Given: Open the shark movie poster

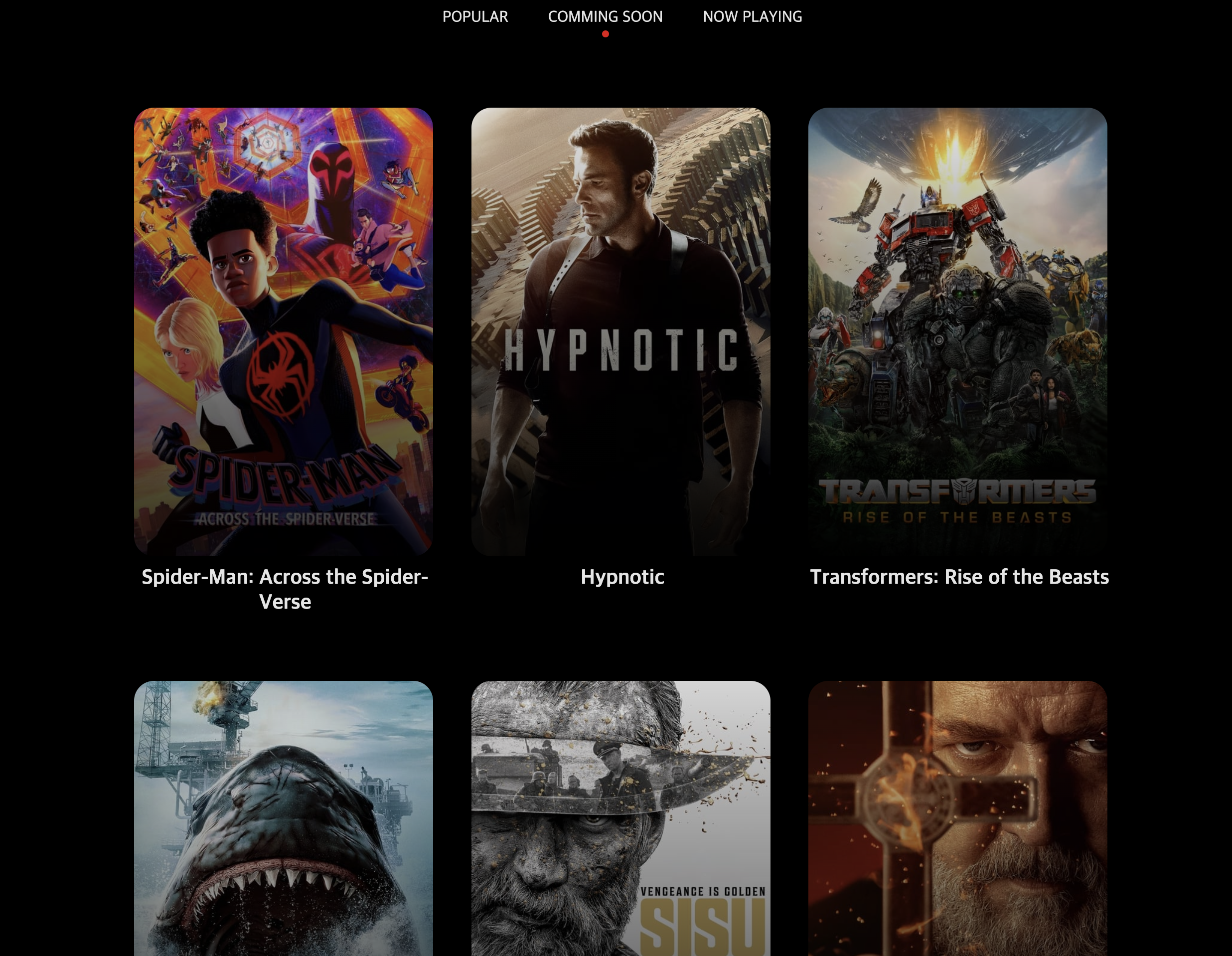Looking at the screenshot, I should 284,818.
